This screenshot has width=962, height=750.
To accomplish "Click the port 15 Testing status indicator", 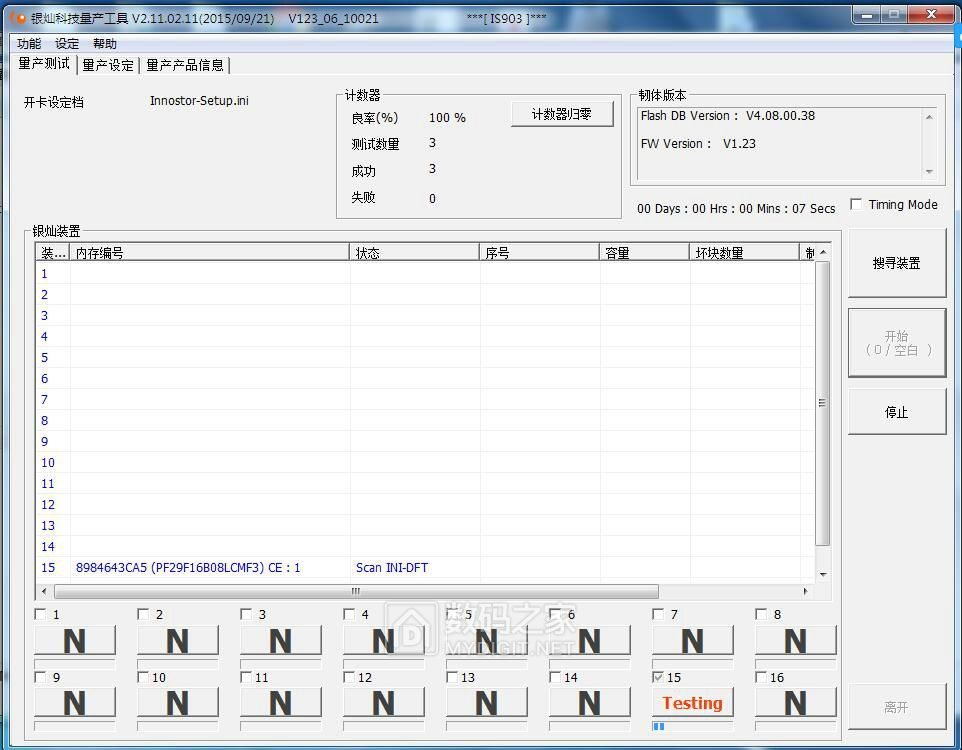I will (692, 703).
